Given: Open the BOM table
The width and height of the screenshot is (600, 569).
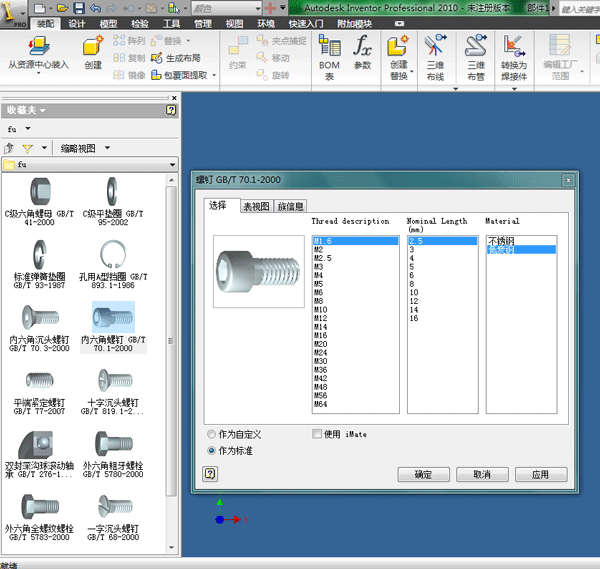Looking at the screenshot, I should pyautogui.click(x=329, y=57).
